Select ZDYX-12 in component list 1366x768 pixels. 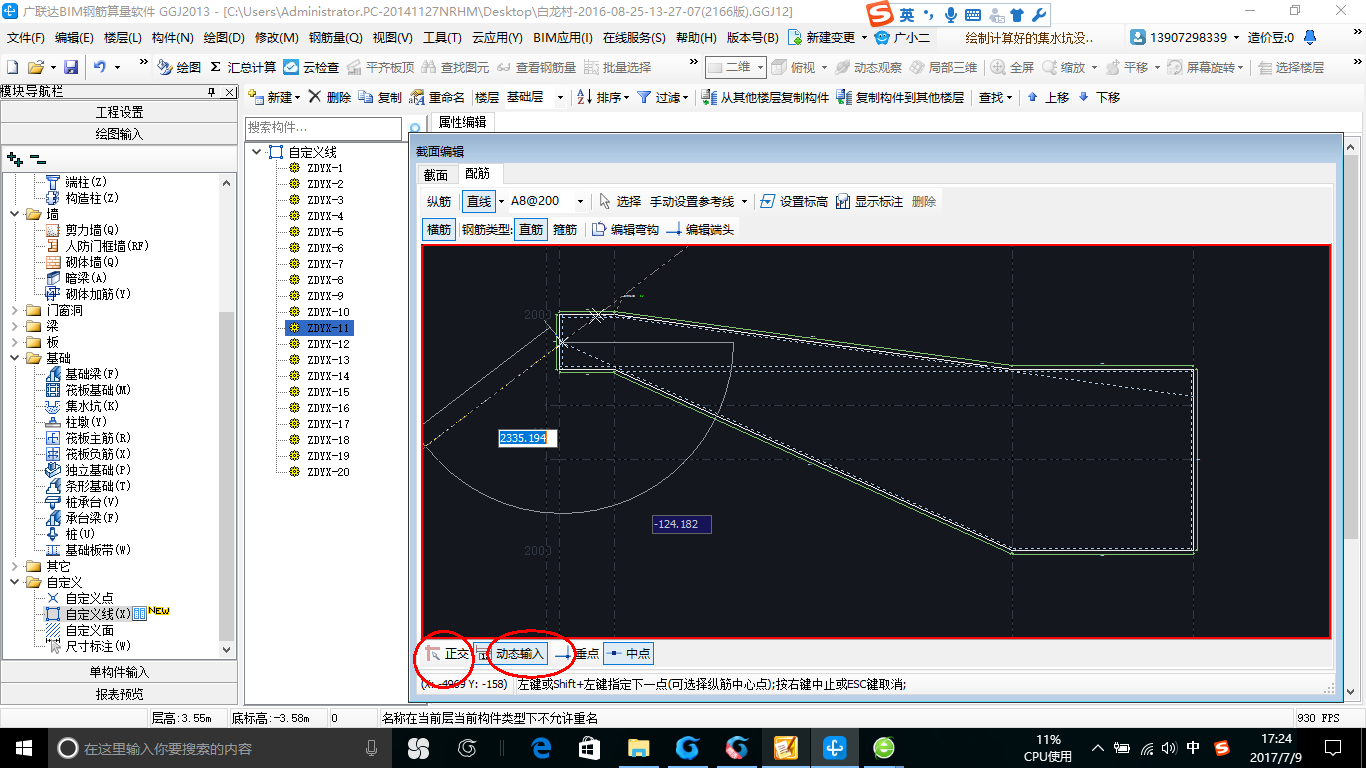tap(328, 344)
